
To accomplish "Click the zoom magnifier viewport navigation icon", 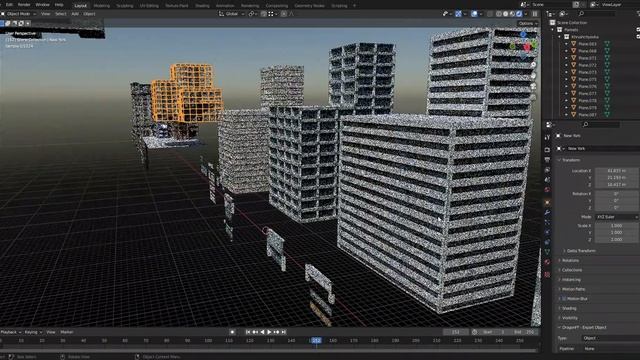I will coord(533,64).
